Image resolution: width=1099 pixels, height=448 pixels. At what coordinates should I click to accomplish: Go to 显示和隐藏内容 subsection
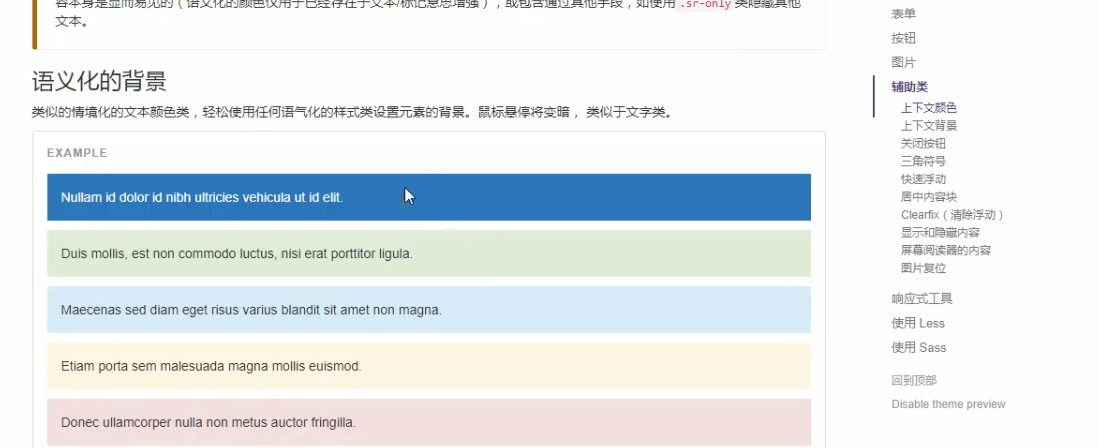(940, 233)
